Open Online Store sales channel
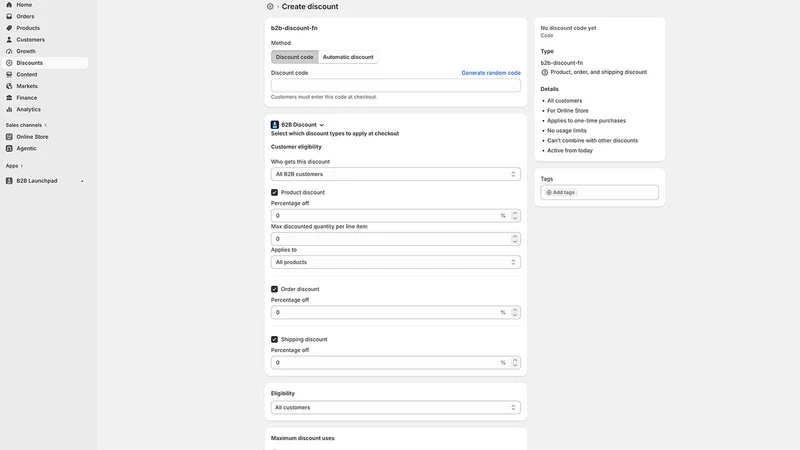Screen dimensions: 800x450 tap(32, 137)
